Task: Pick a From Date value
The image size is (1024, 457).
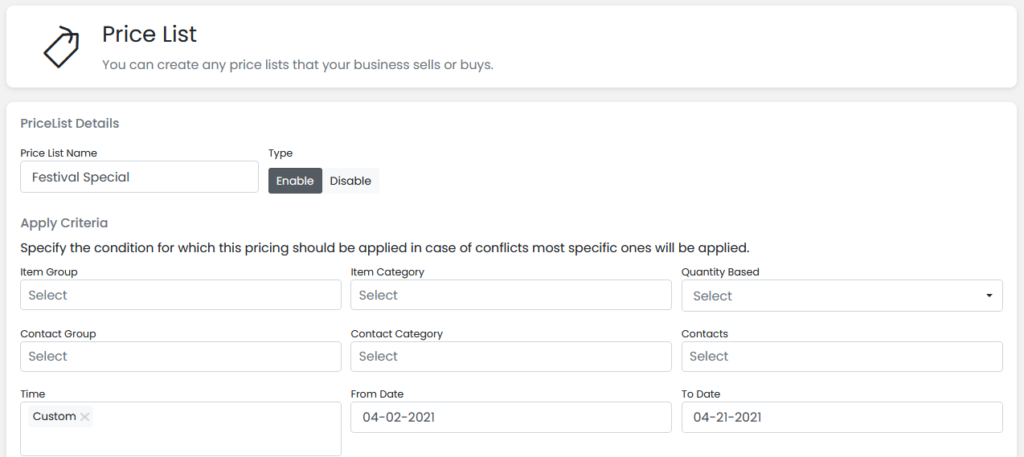Action: (x=511, y=417)
